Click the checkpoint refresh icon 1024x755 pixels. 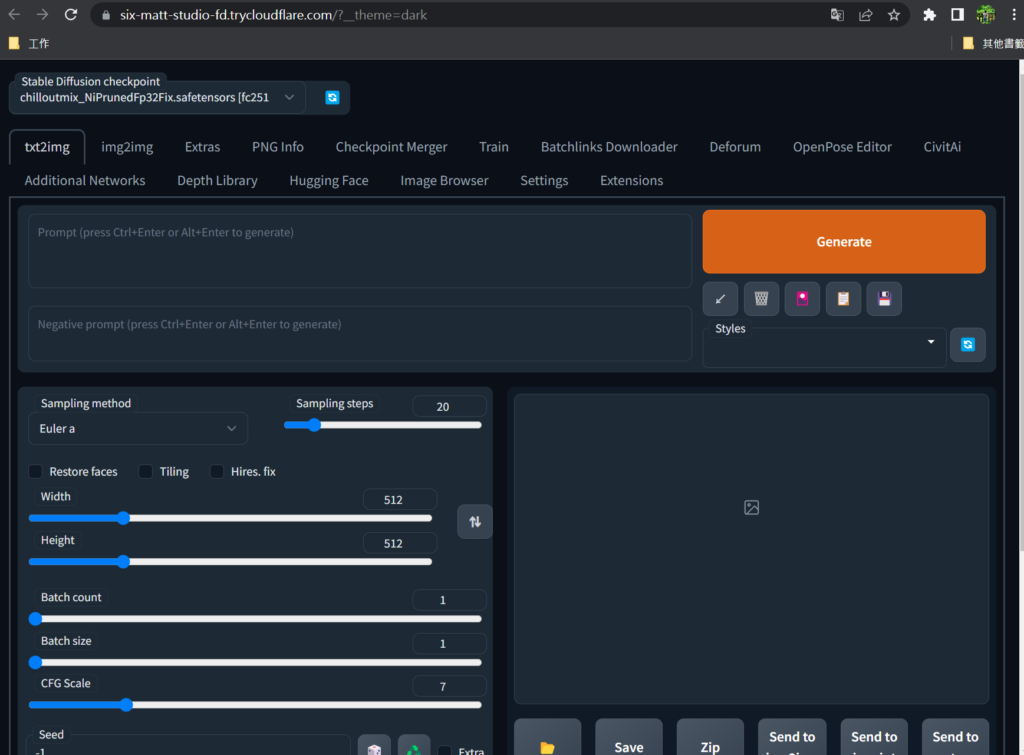[332, 97]
